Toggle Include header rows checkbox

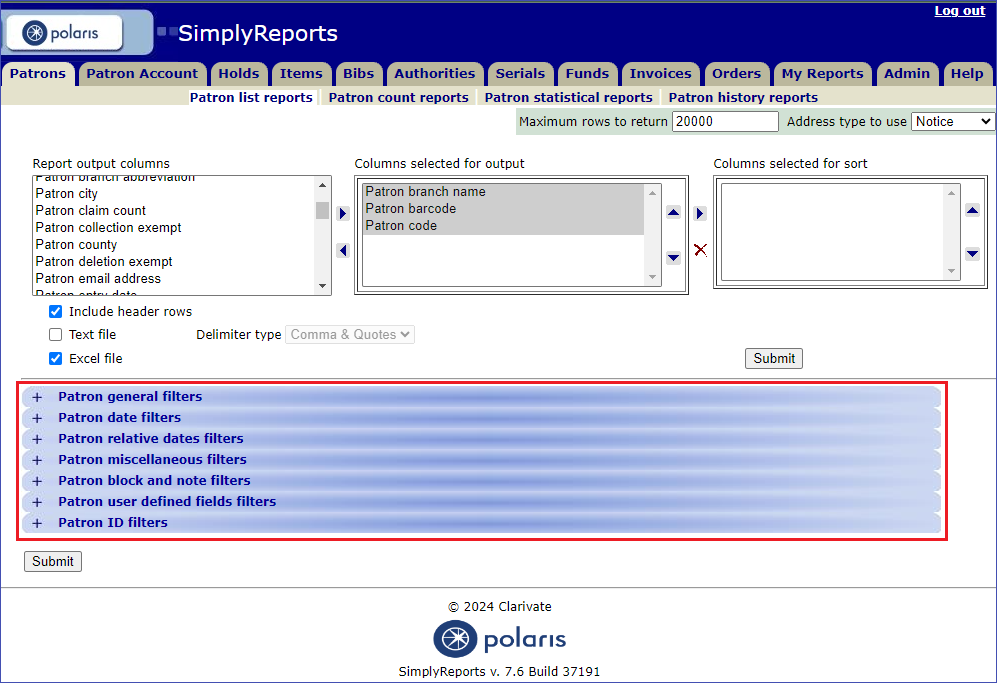click(55, 312)
